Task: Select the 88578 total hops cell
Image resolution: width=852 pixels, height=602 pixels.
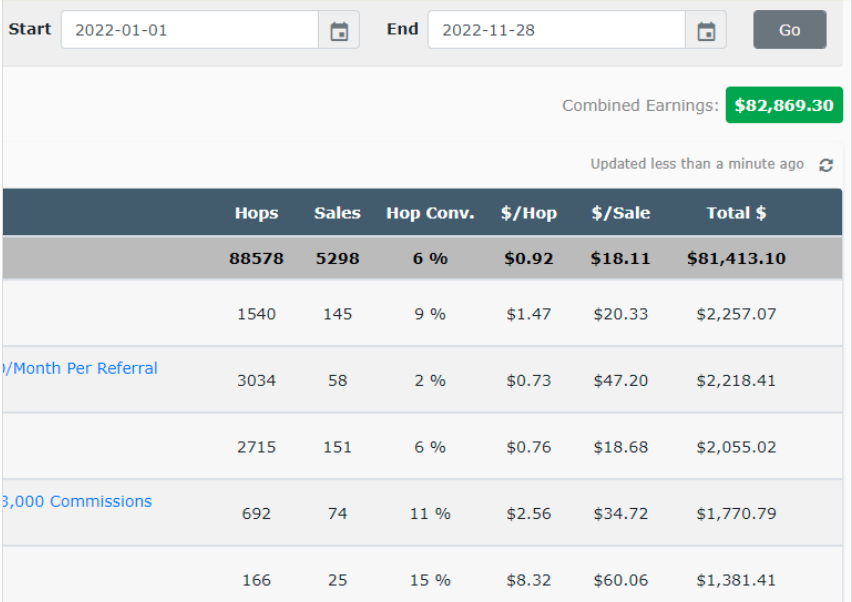Action: tap(256, 258)
